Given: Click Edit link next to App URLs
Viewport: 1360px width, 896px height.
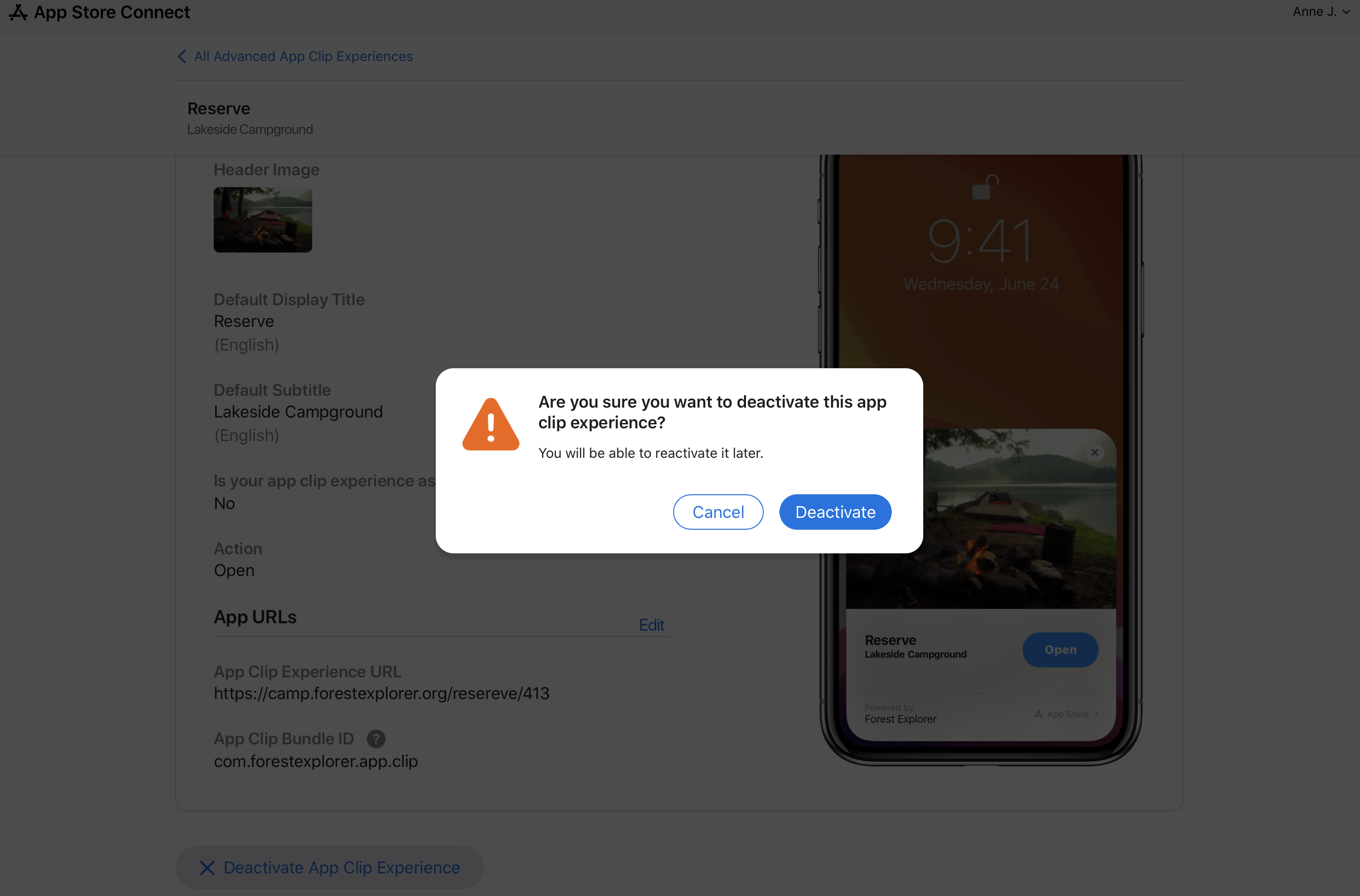Looking at the screenshot, I should point(651,625).
